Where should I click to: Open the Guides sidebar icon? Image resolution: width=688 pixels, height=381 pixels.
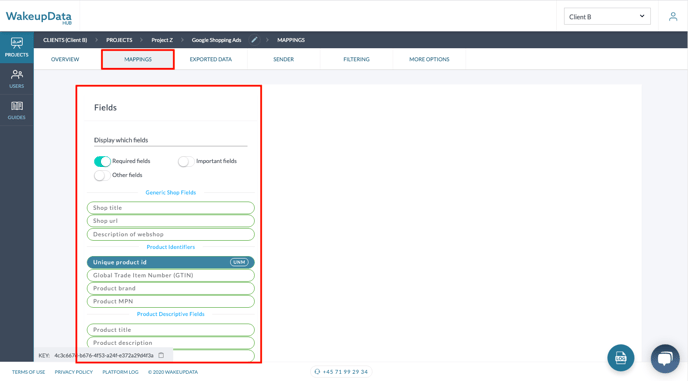(17, 110)
